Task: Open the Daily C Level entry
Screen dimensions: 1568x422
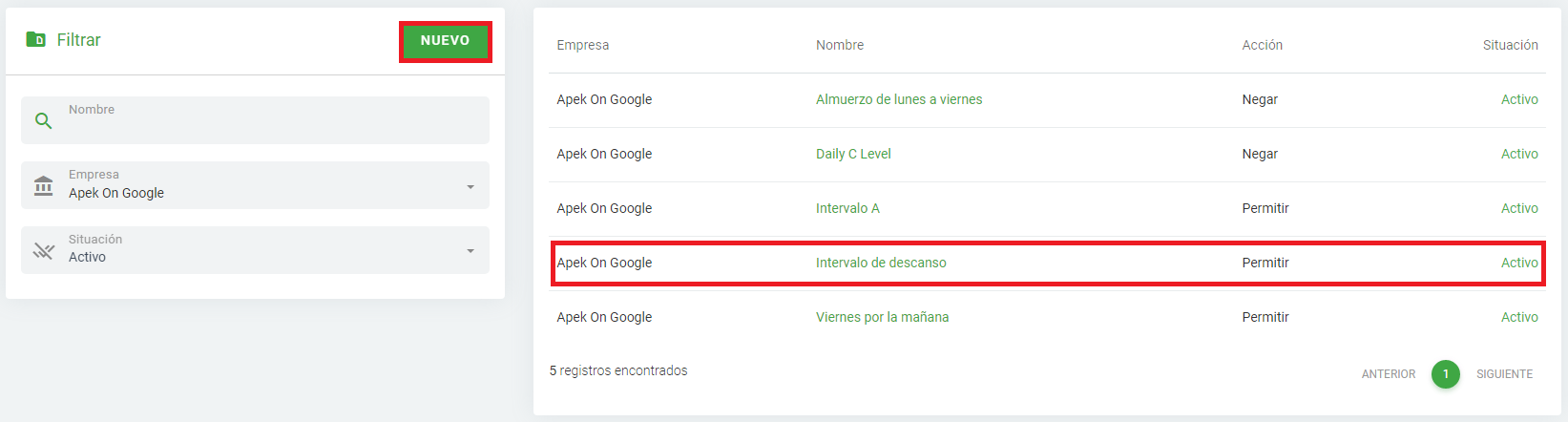Action: [x=853, y=154]
